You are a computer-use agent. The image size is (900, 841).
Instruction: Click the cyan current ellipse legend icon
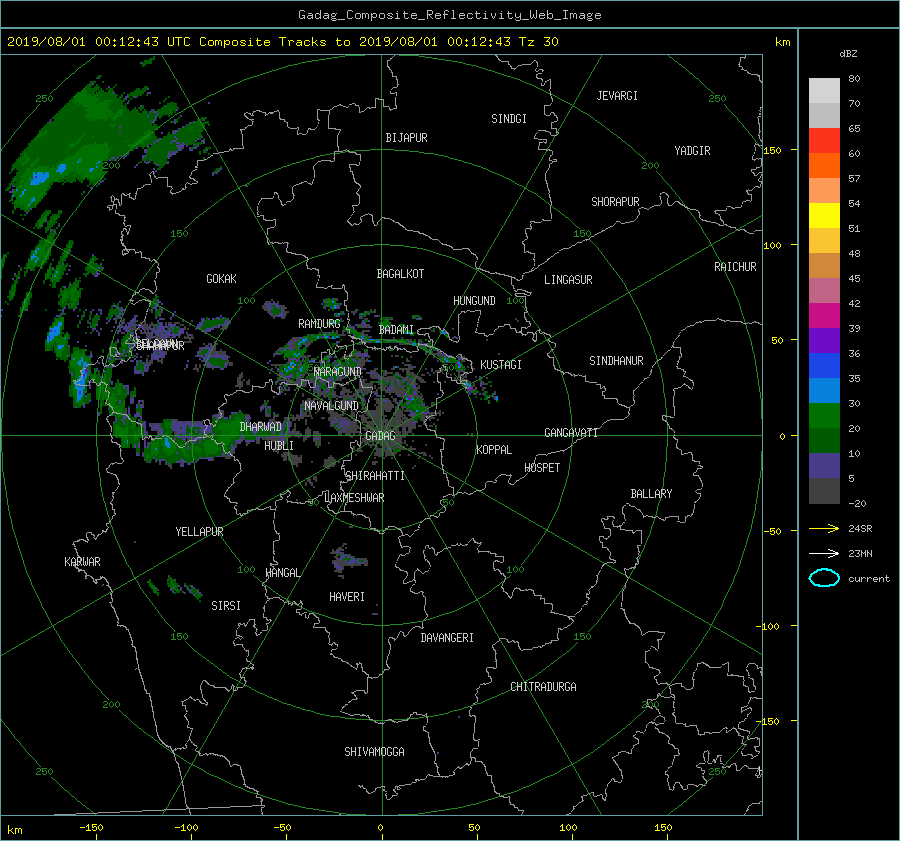[824, 578]
